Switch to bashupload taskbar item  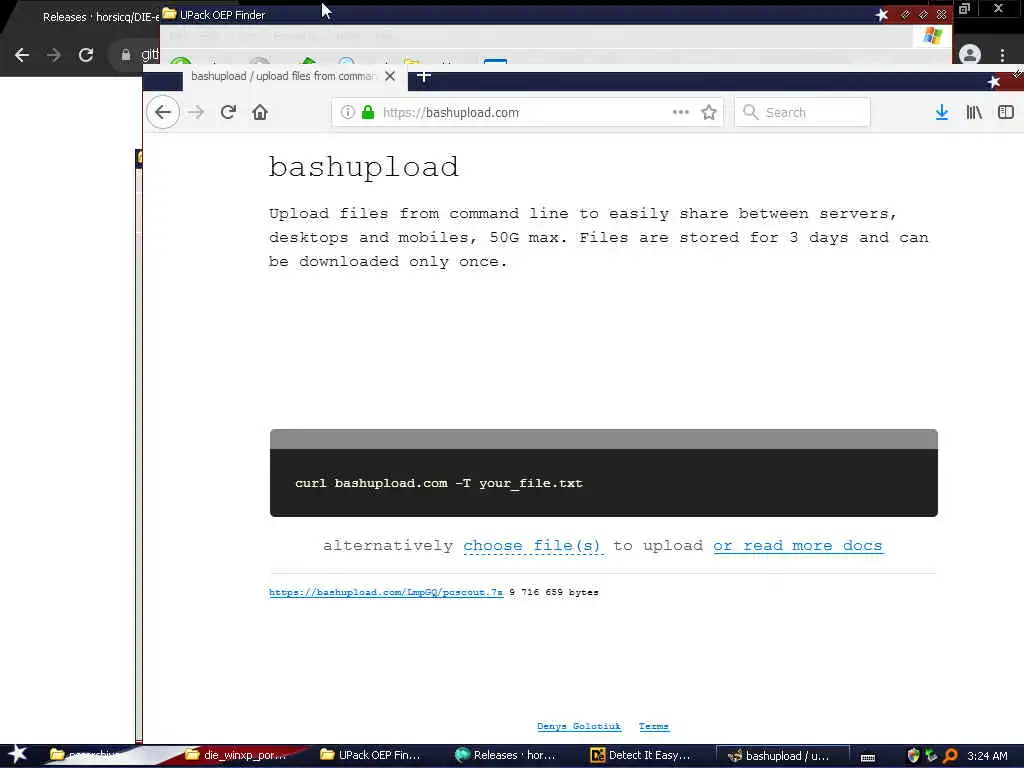point(782,756)
